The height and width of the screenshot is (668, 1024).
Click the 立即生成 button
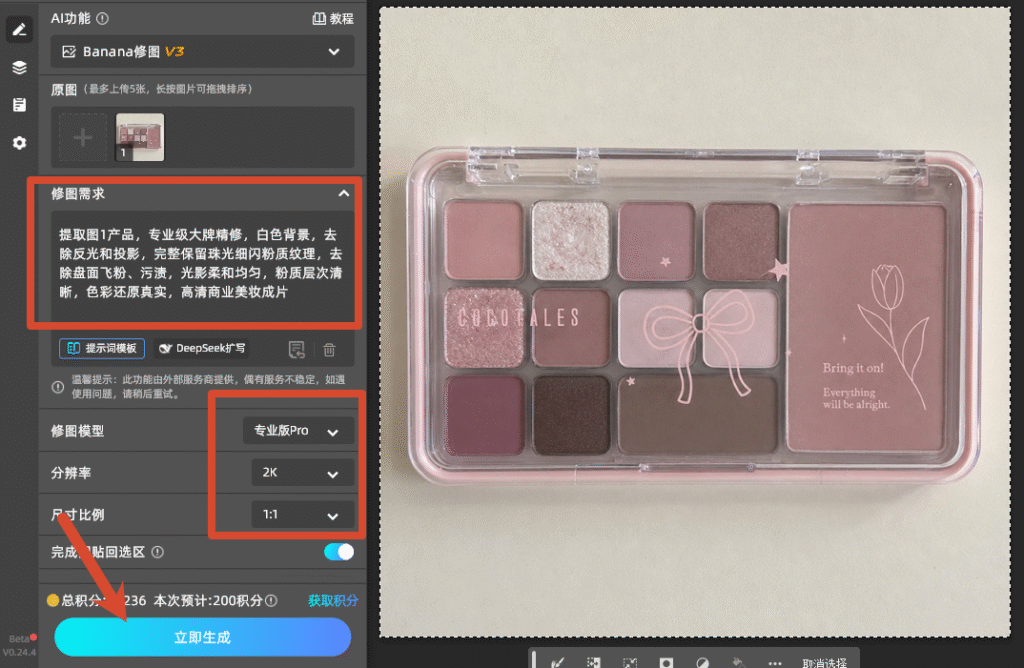click(x=202, y=637)
